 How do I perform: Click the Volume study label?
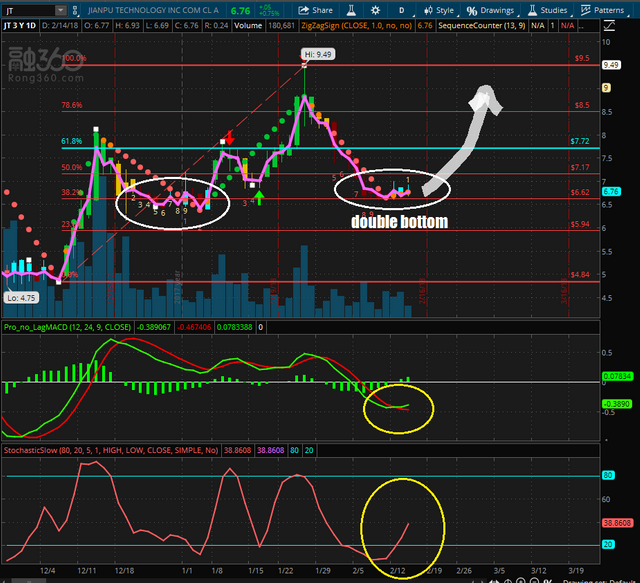[x=248, y=26]
